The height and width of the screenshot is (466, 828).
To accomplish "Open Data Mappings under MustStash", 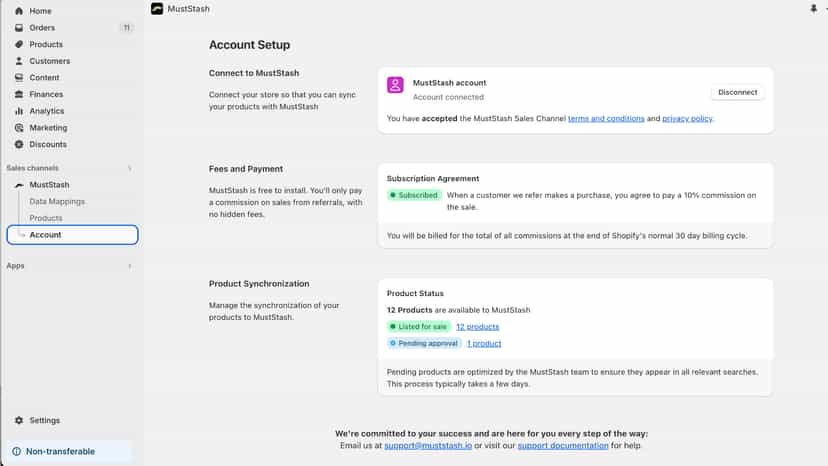I will pyautogui.click(x=57, y=201).
